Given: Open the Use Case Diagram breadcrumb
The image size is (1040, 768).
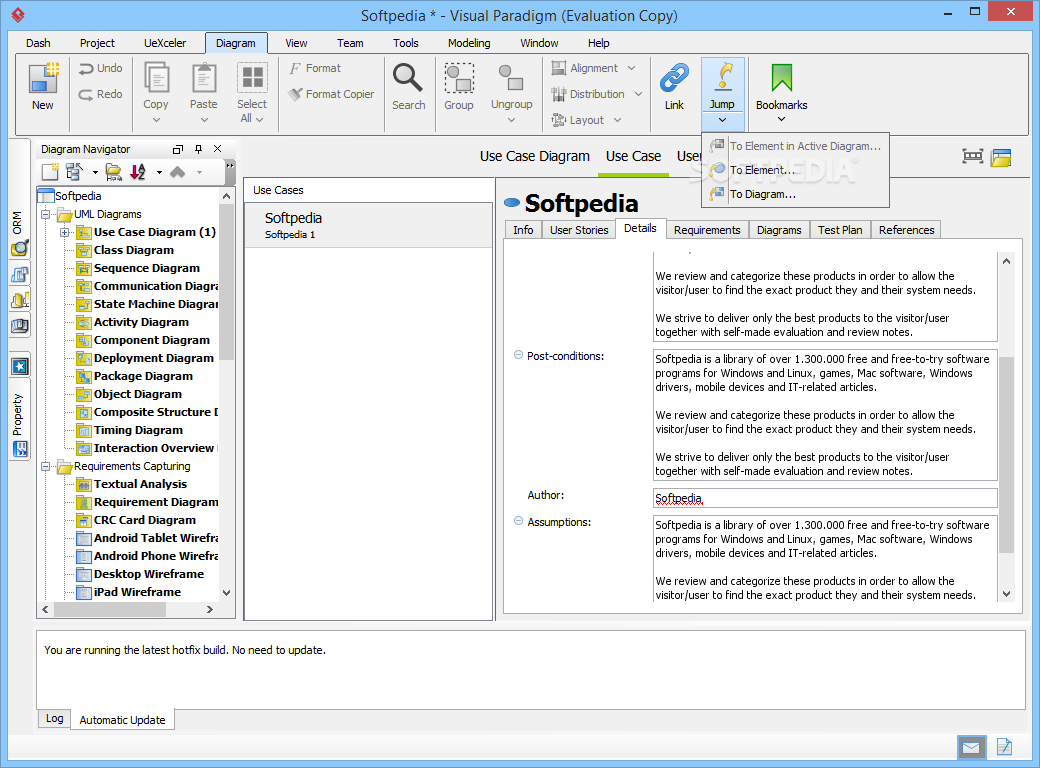Looking at the screenshot, I should [x=535, y=157].
